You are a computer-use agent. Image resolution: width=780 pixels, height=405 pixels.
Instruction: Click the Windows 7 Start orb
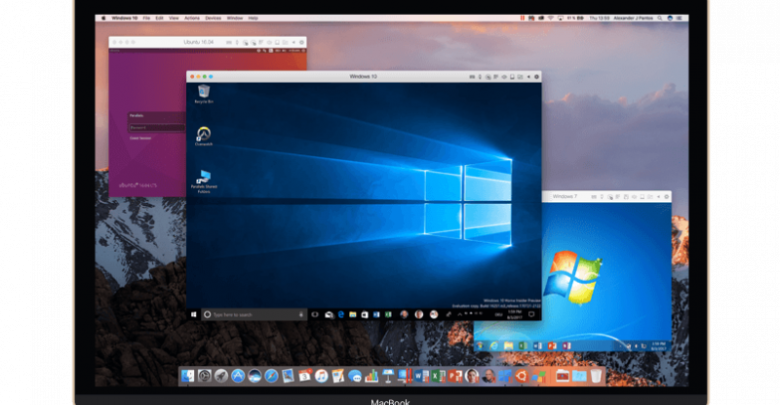[x=480, y=345]
